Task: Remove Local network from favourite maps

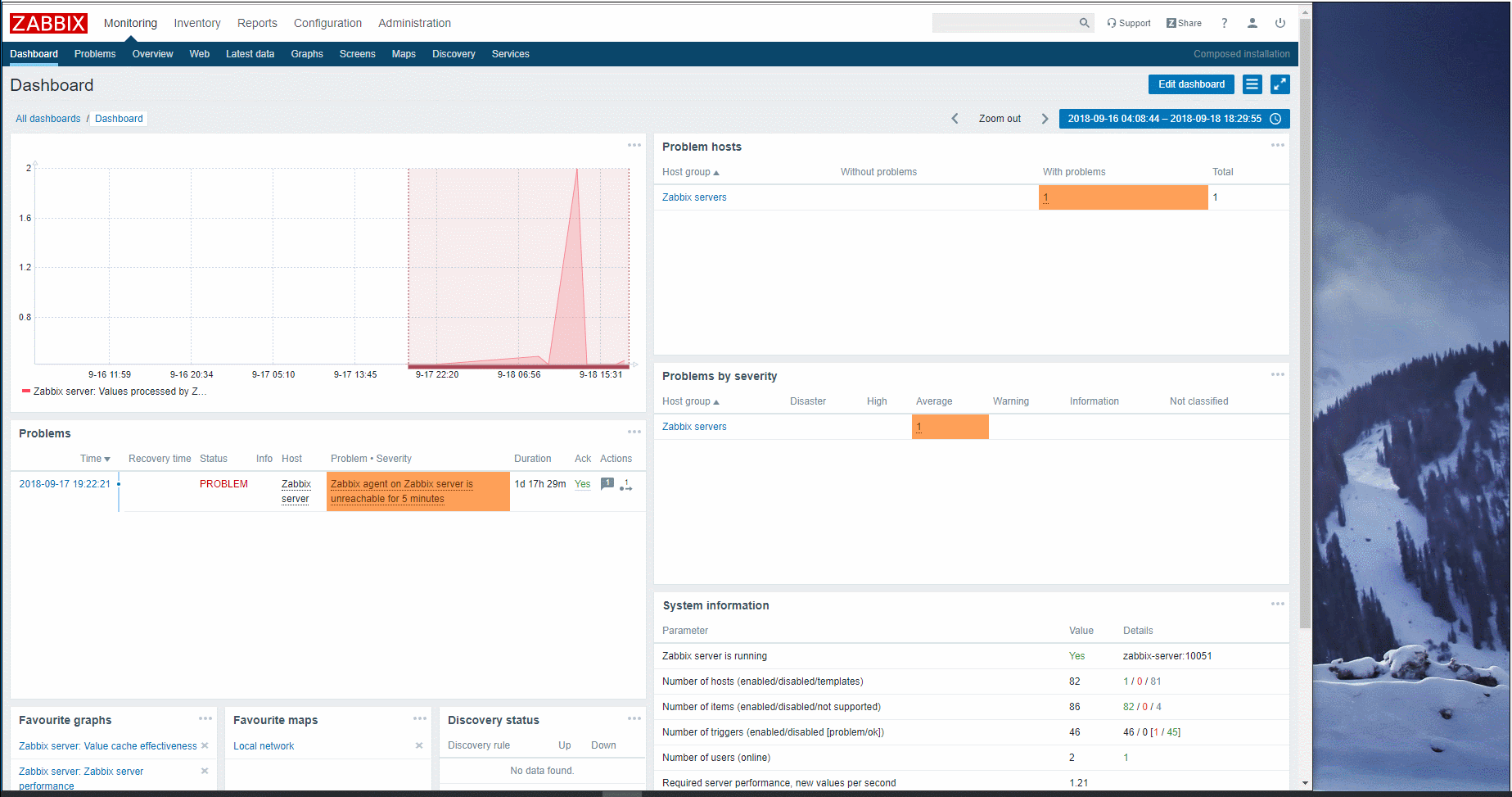Action: [419, 745]
